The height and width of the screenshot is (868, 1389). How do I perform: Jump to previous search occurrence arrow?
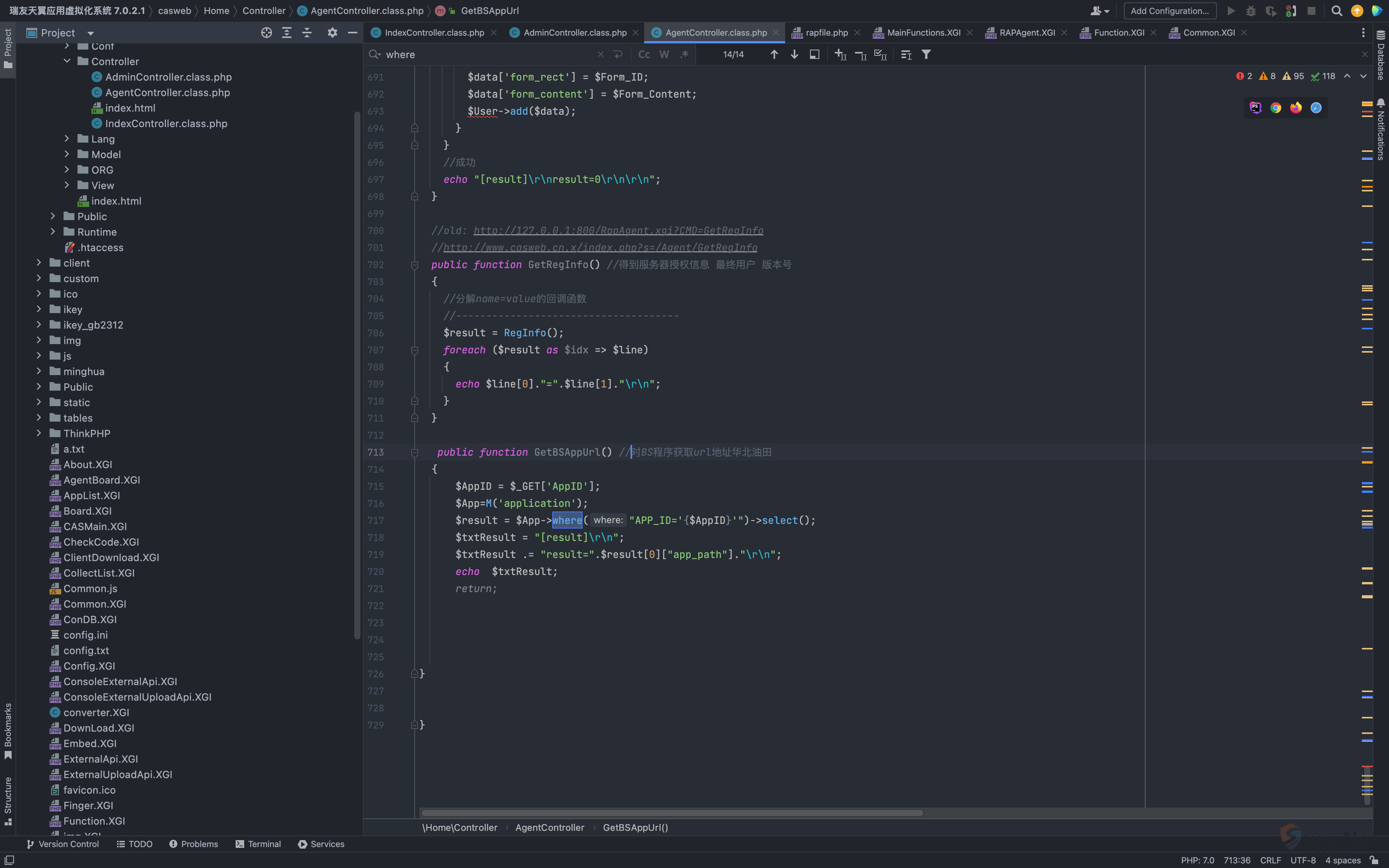774,55
